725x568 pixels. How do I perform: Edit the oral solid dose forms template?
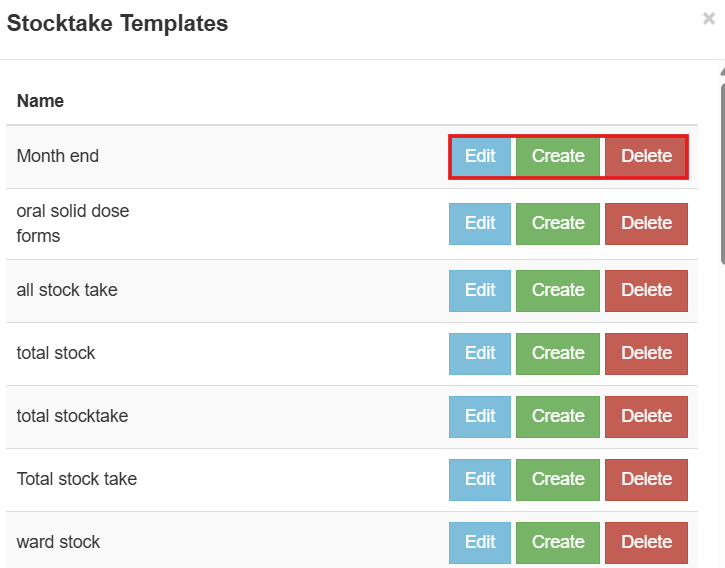coord(480,223)
